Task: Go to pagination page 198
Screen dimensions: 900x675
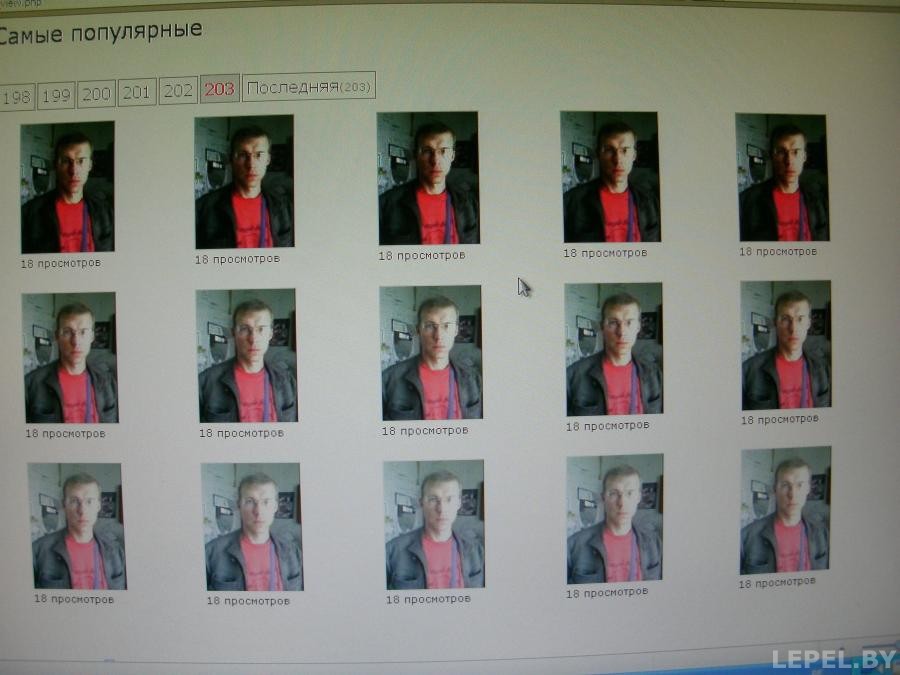Action: [17, 96]
